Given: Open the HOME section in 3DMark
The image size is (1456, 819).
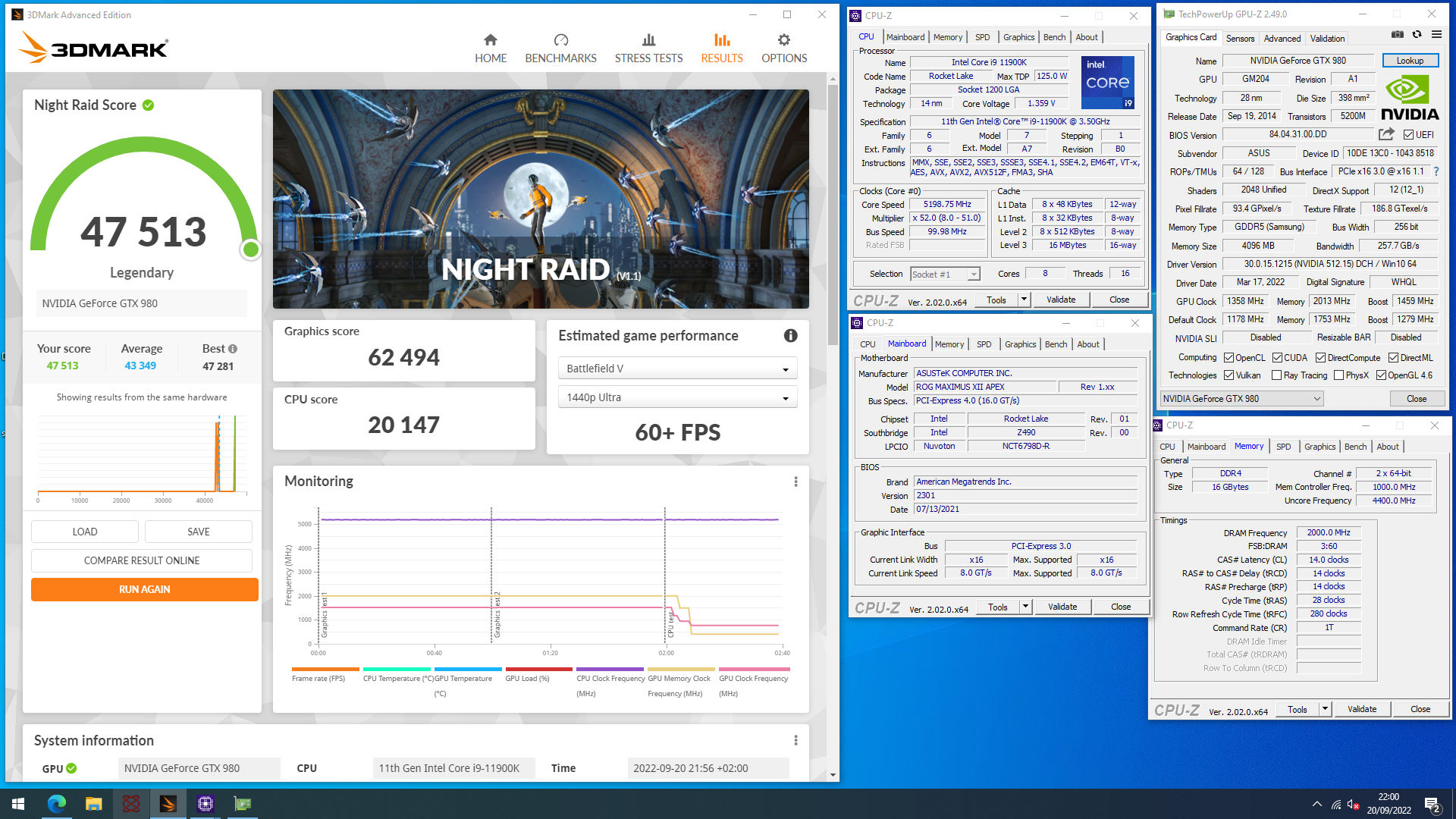Looking at the screenshot, I should pos(491,49).
